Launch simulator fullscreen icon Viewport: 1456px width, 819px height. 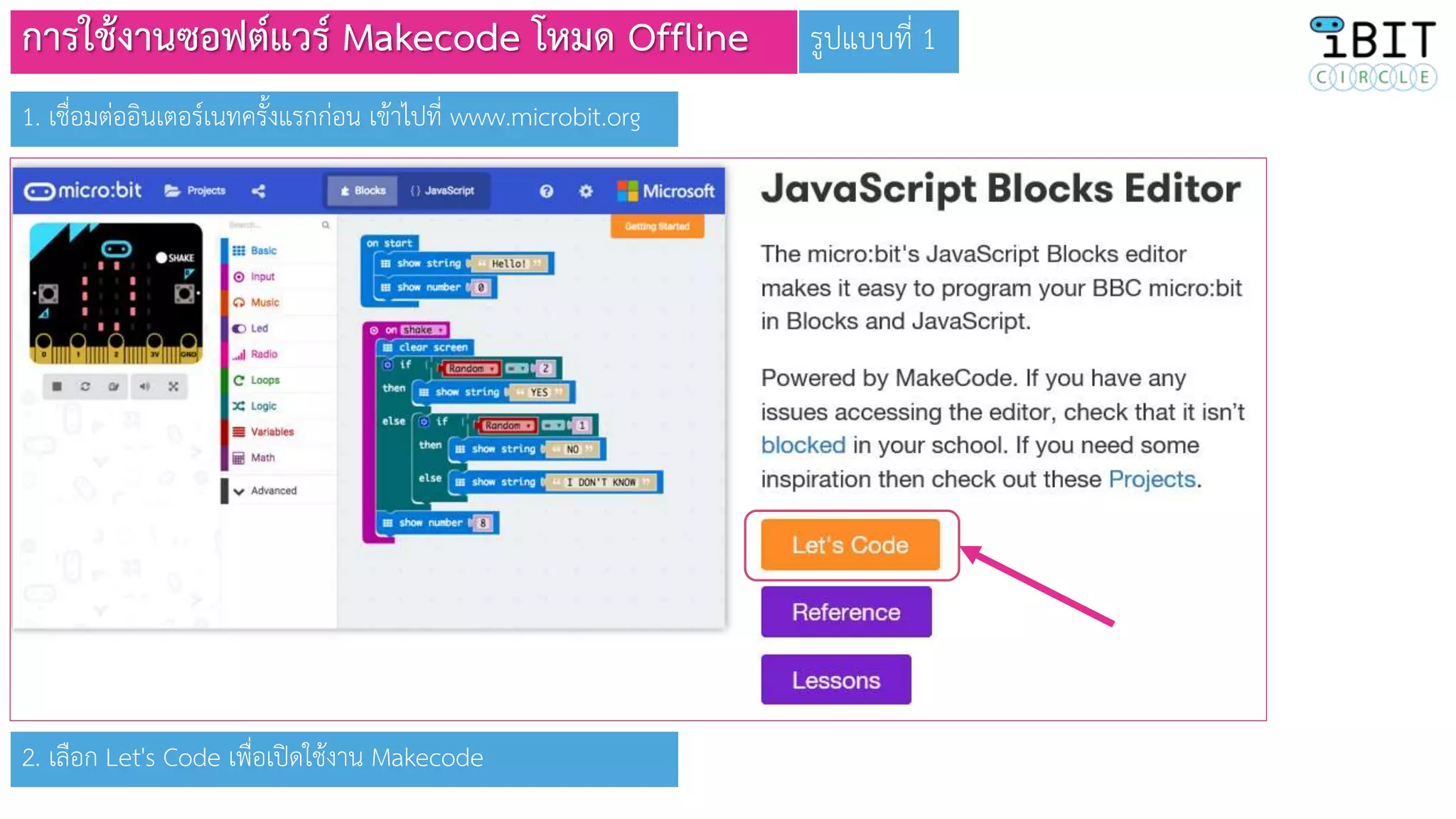(x=173, y=386)
